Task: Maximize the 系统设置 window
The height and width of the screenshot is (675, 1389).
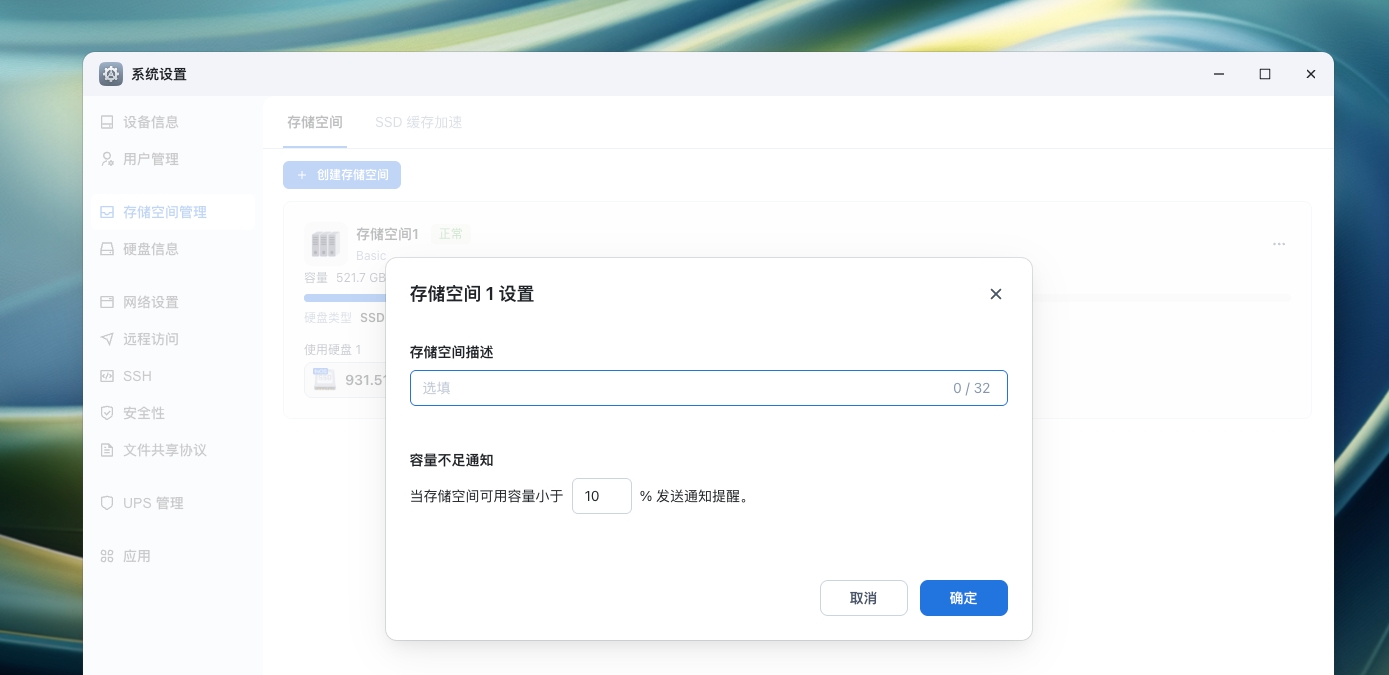Action: (1265, 74)
